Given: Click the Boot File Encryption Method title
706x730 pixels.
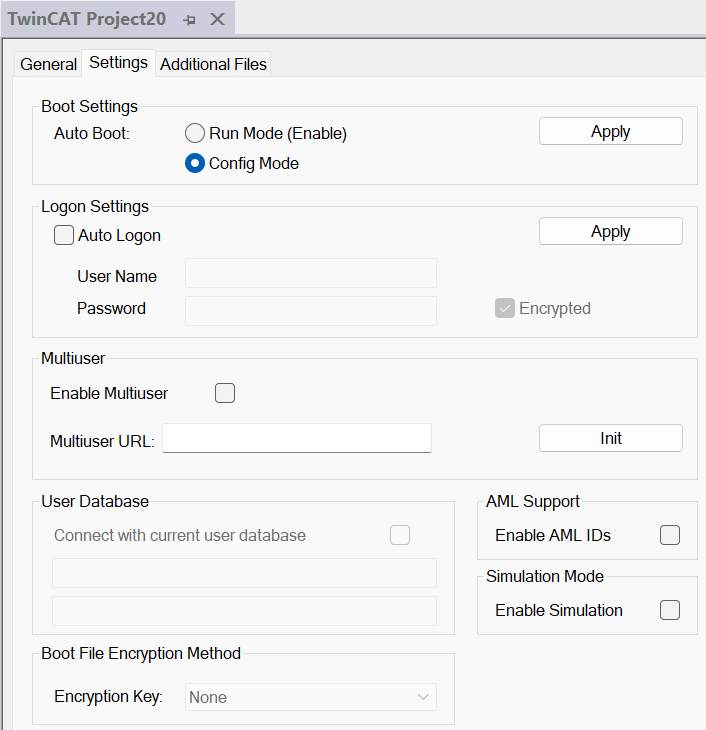Looking at the screenshot, I should [141, 654].
